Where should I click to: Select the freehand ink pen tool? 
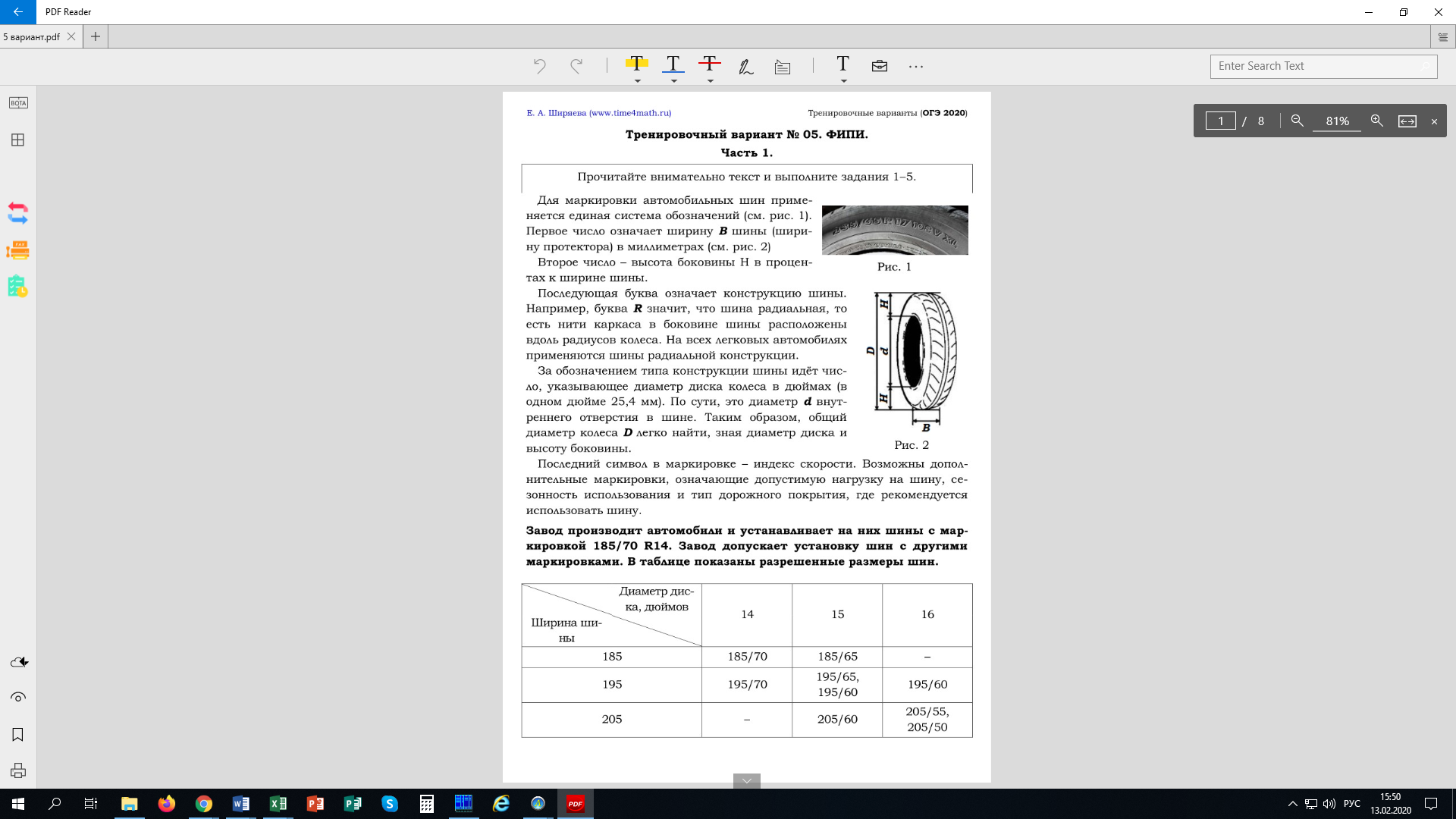[x=746, y=67]
